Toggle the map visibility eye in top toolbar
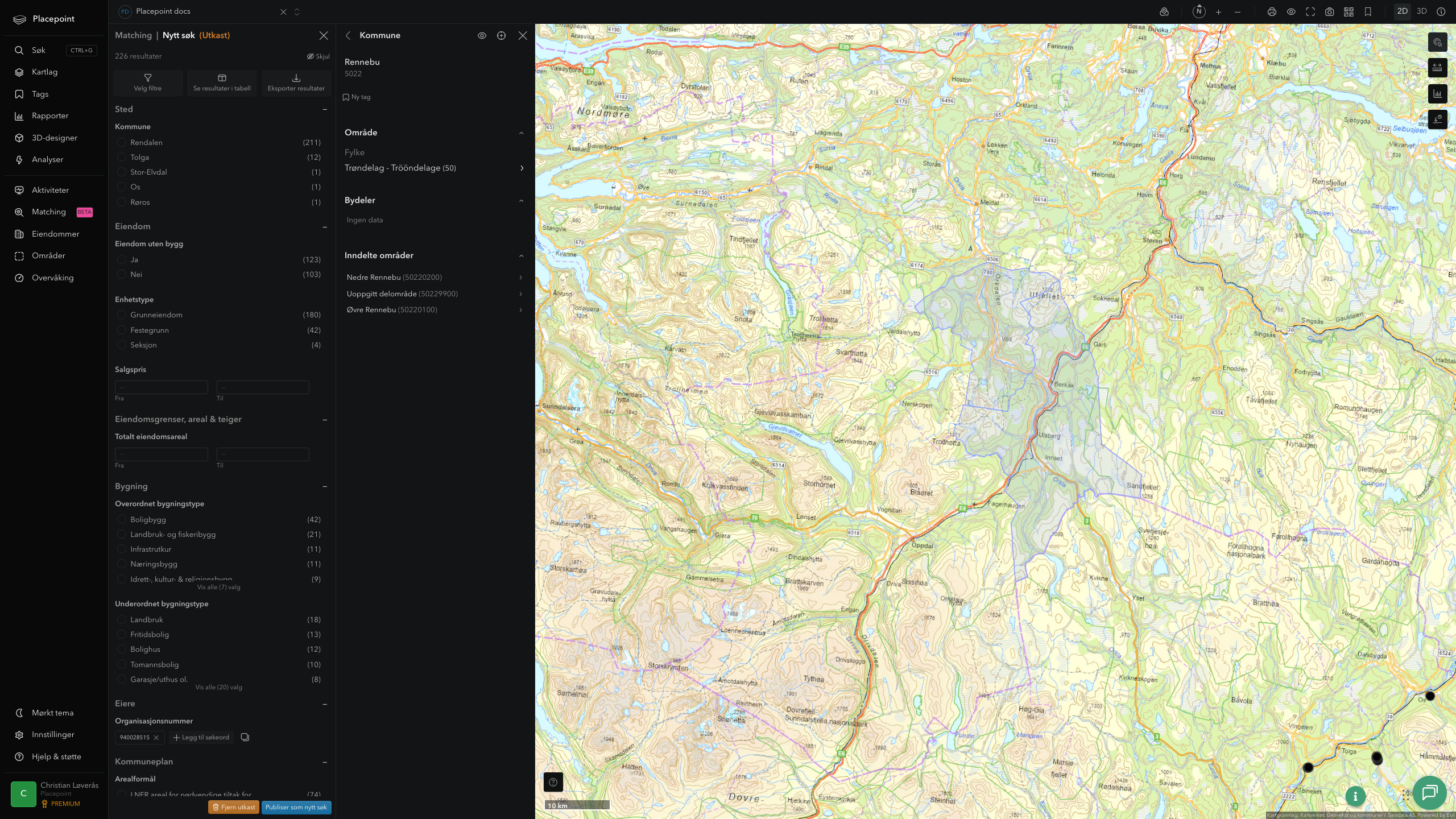The height and width of the screenshot is (819, 1456). point(1291,11)
